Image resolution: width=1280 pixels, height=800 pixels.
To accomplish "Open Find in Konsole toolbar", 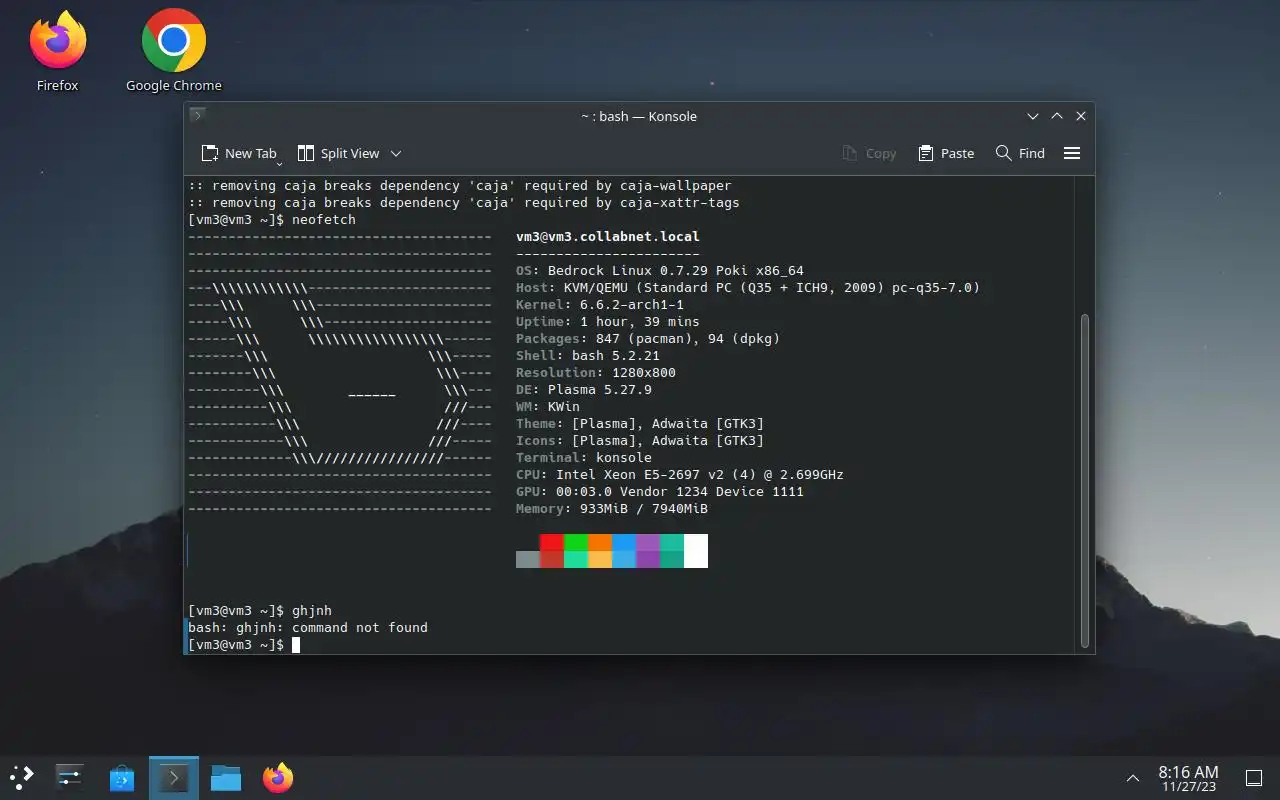I will [x=1020, y=153].
